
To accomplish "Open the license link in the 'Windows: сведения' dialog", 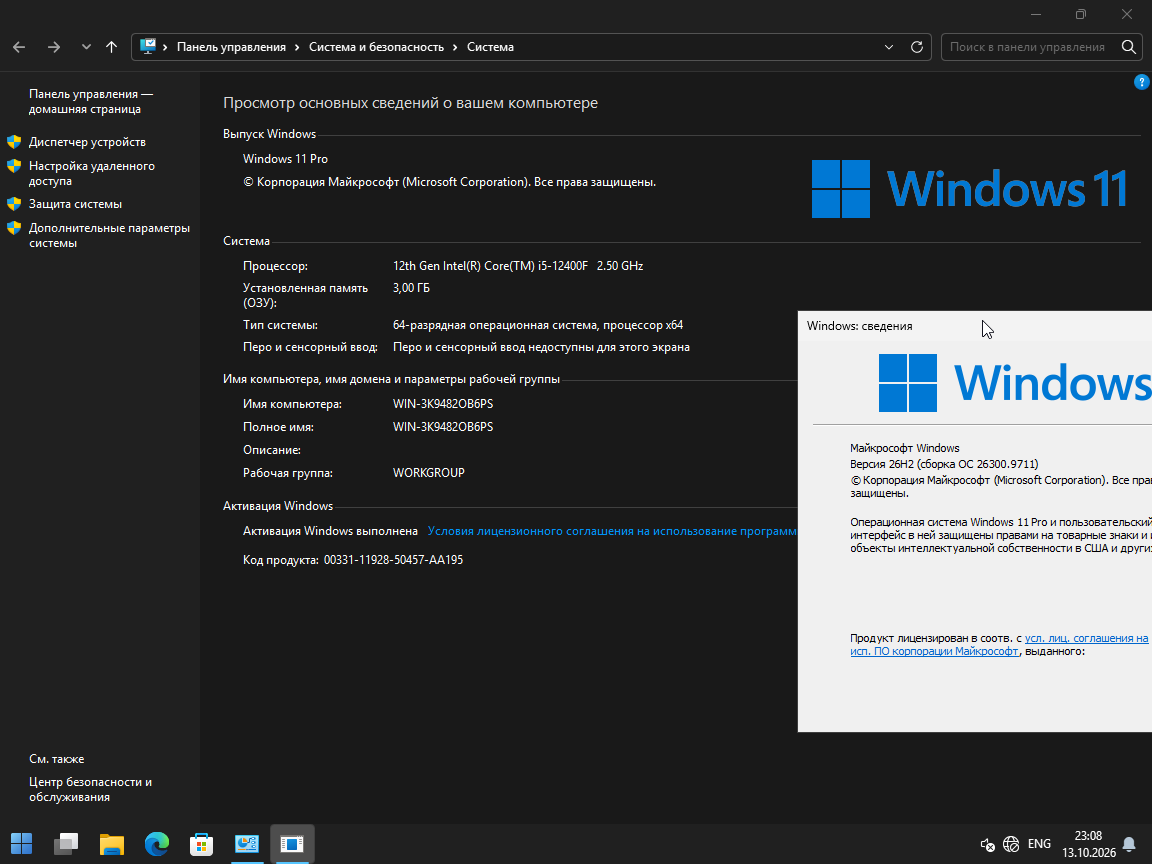I will pos(999,644).
